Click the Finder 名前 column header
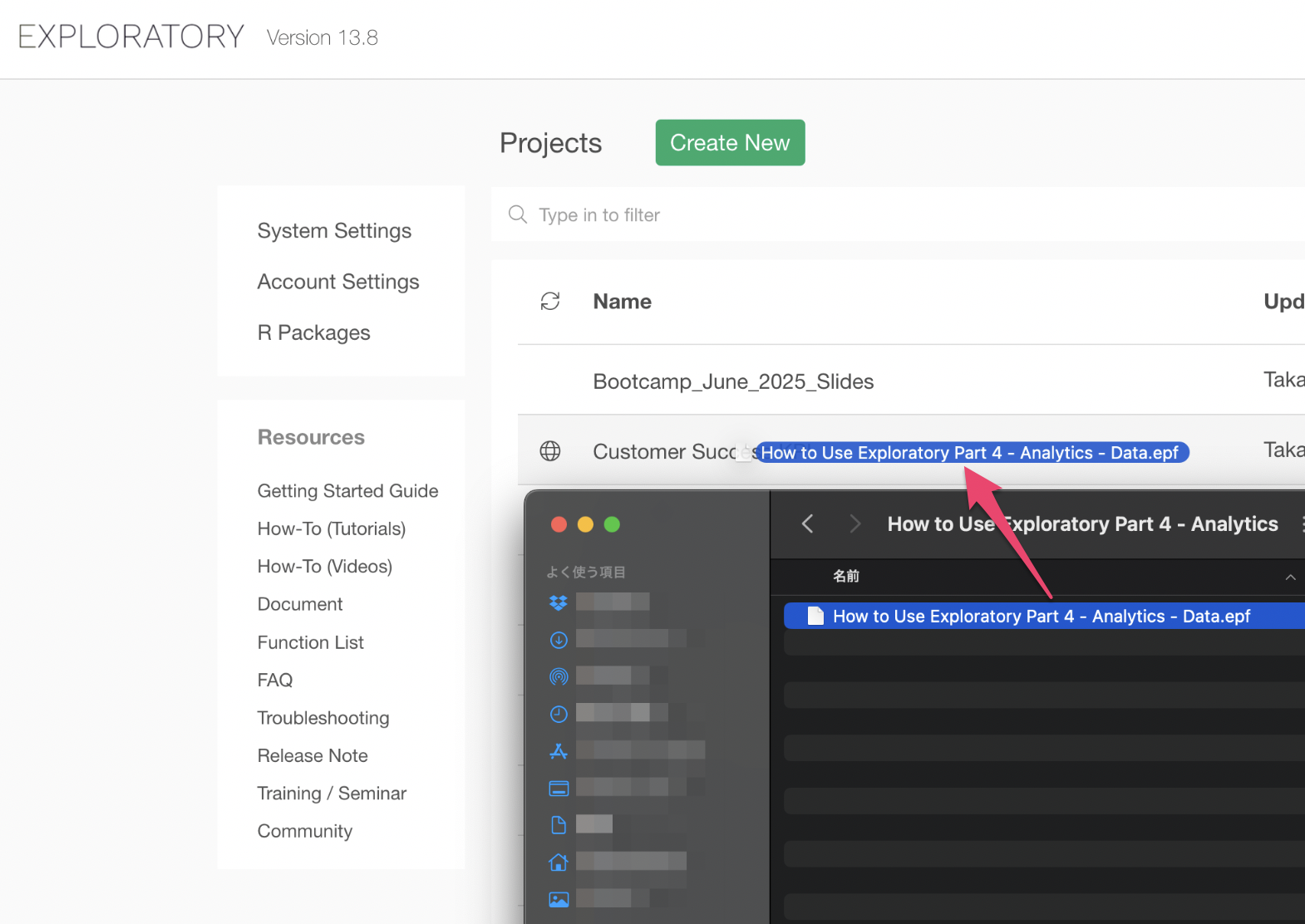Image resolution: width=1305 pixels, height=924 pixels. (x=846, y=576)
